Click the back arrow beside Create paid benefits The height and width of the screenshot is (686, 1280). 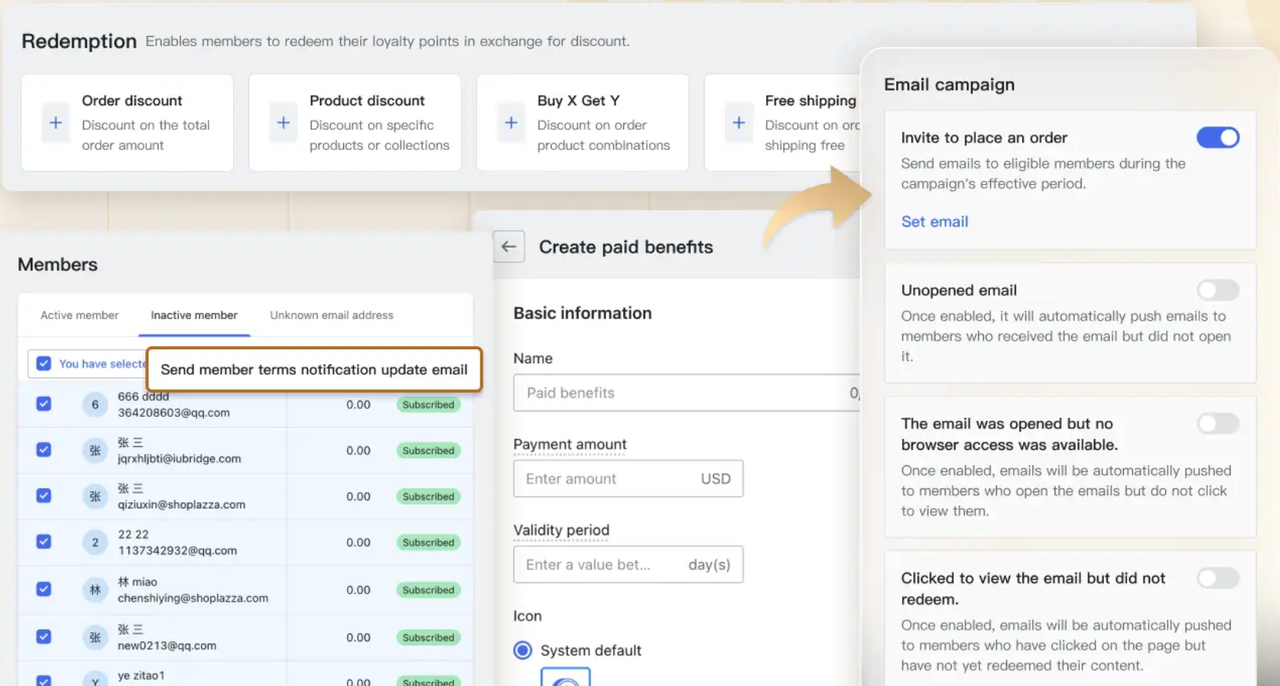click(x=509, y=247)
